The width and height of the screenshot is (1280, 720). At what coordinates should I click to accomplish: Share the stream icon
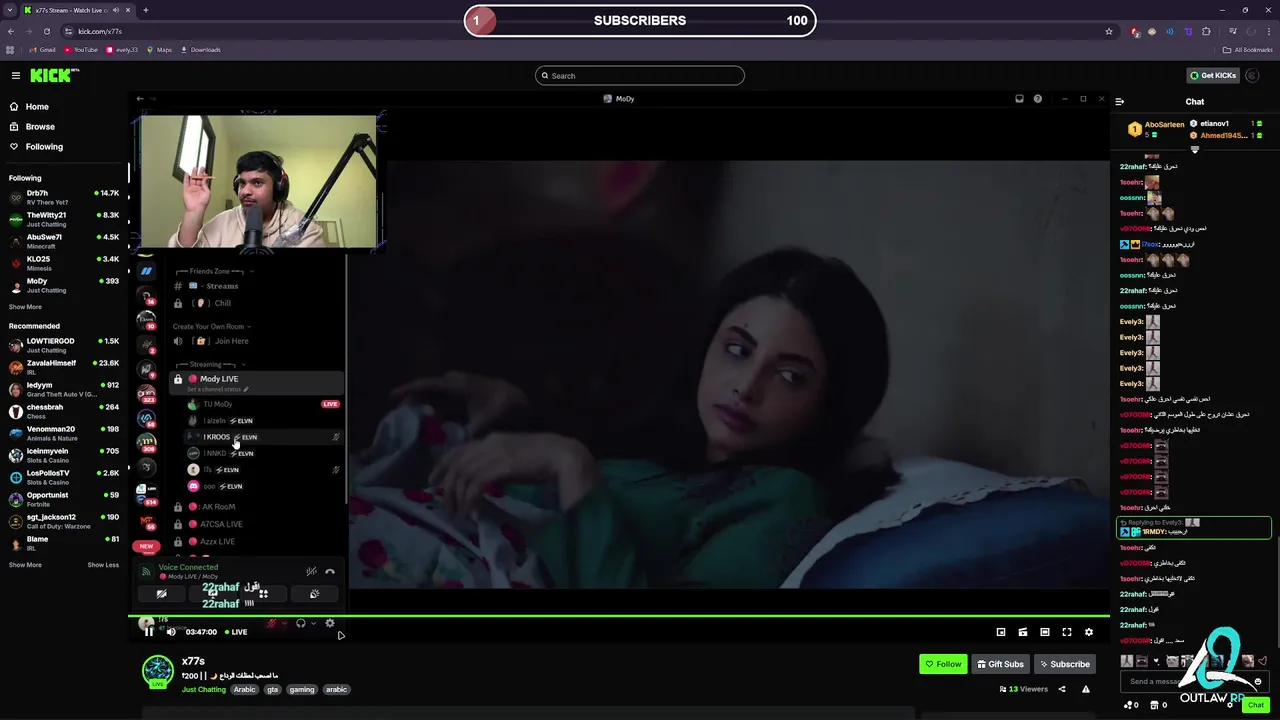coord(1062,689)
